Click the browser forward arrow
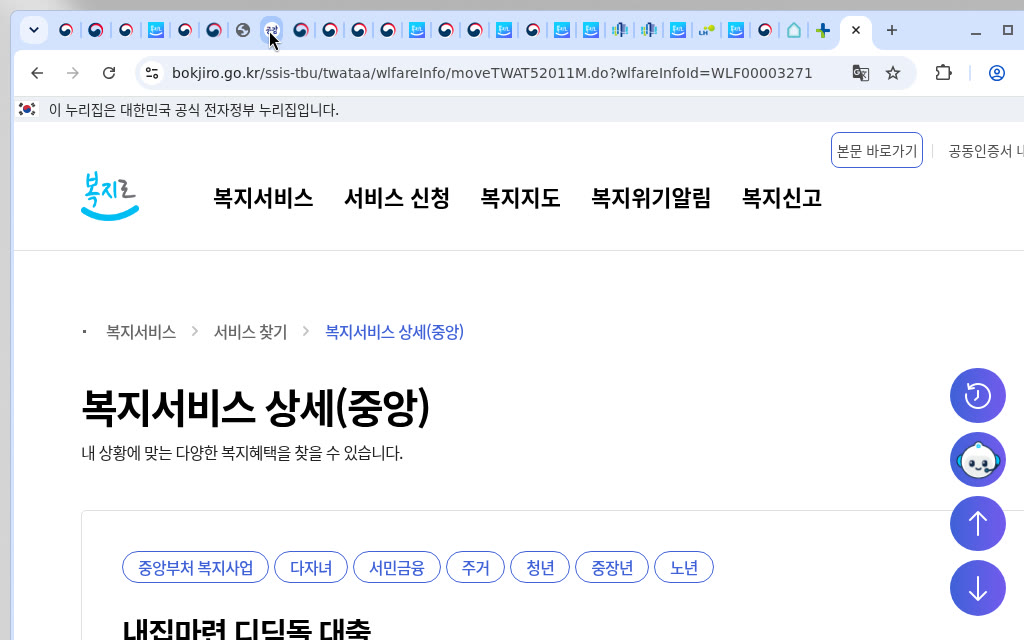The height and width of the screenshot is (640, 1024). [x=72, y=73]
